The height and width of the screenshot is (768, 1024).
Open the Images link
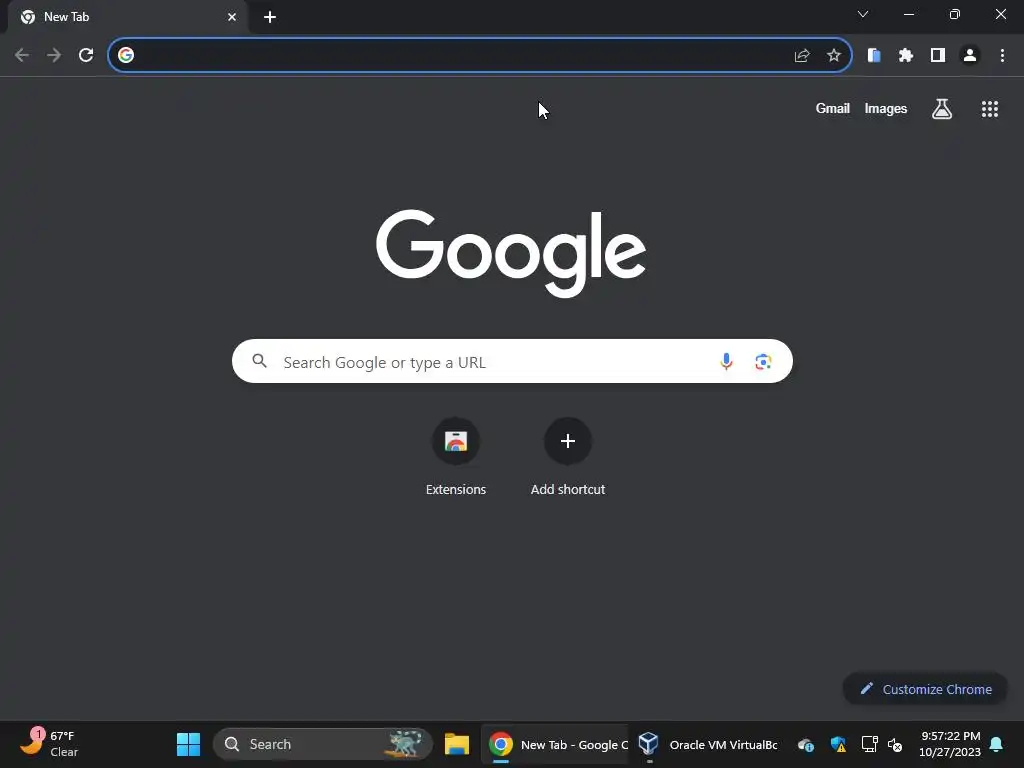[x=886, y=108]
